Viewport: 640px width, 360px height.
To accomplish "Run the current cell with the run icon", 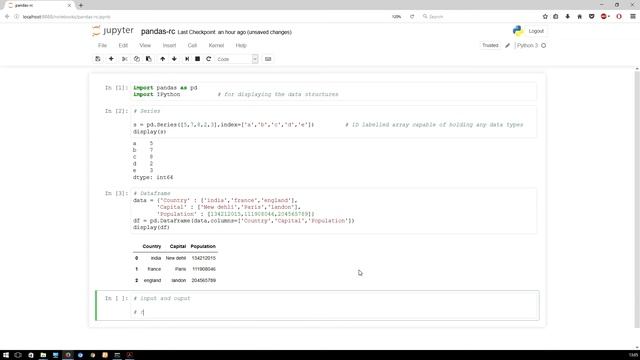I will click(187, 59).
